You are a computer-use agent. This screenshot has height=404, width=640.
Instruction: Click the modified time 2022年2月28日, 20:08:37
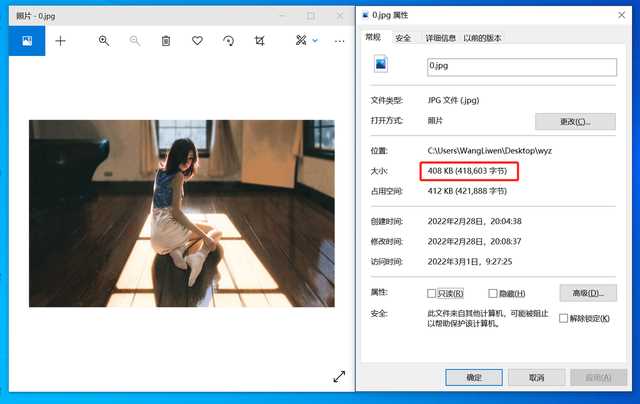(x=474, y=241)
